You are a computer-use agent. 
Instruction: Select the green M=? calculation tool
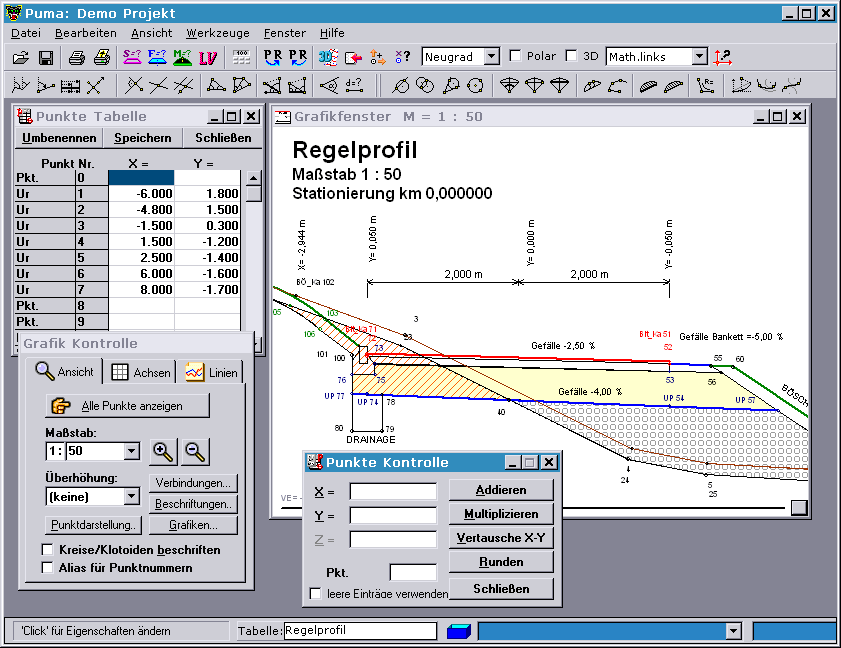click(182, 57)
